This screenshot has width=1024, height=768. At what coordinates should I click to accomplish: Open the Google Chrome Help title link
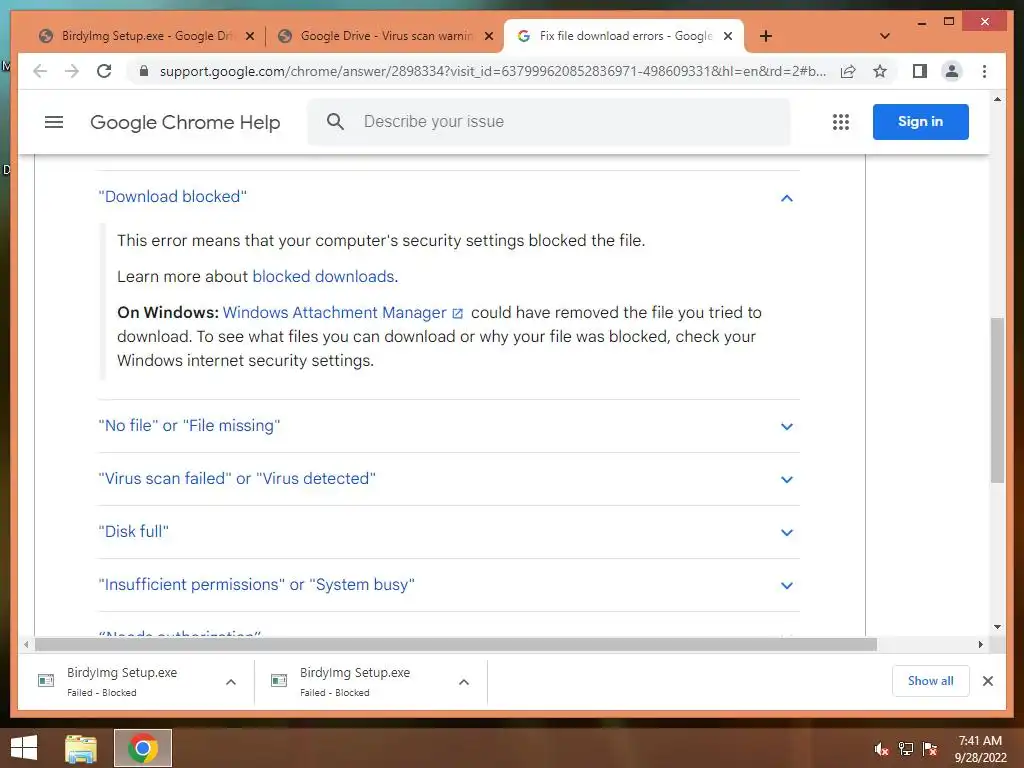pyautogui.click(x=185, y=122)
